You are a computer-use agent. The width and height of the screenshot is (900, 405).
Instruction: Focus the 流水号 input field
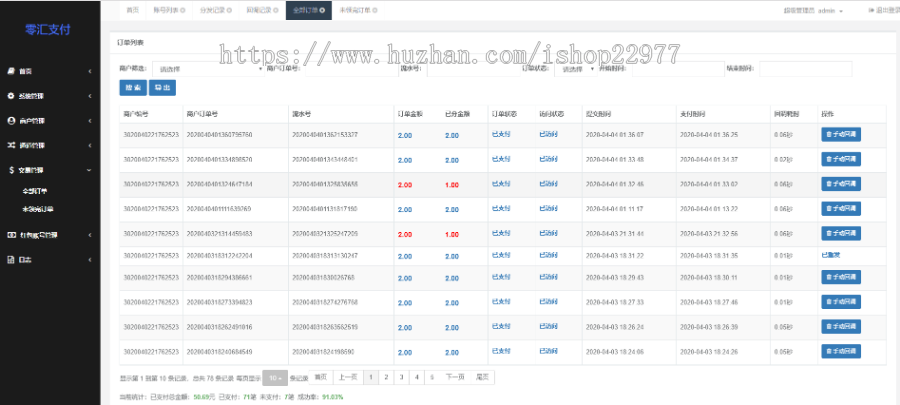click(474, 69)
